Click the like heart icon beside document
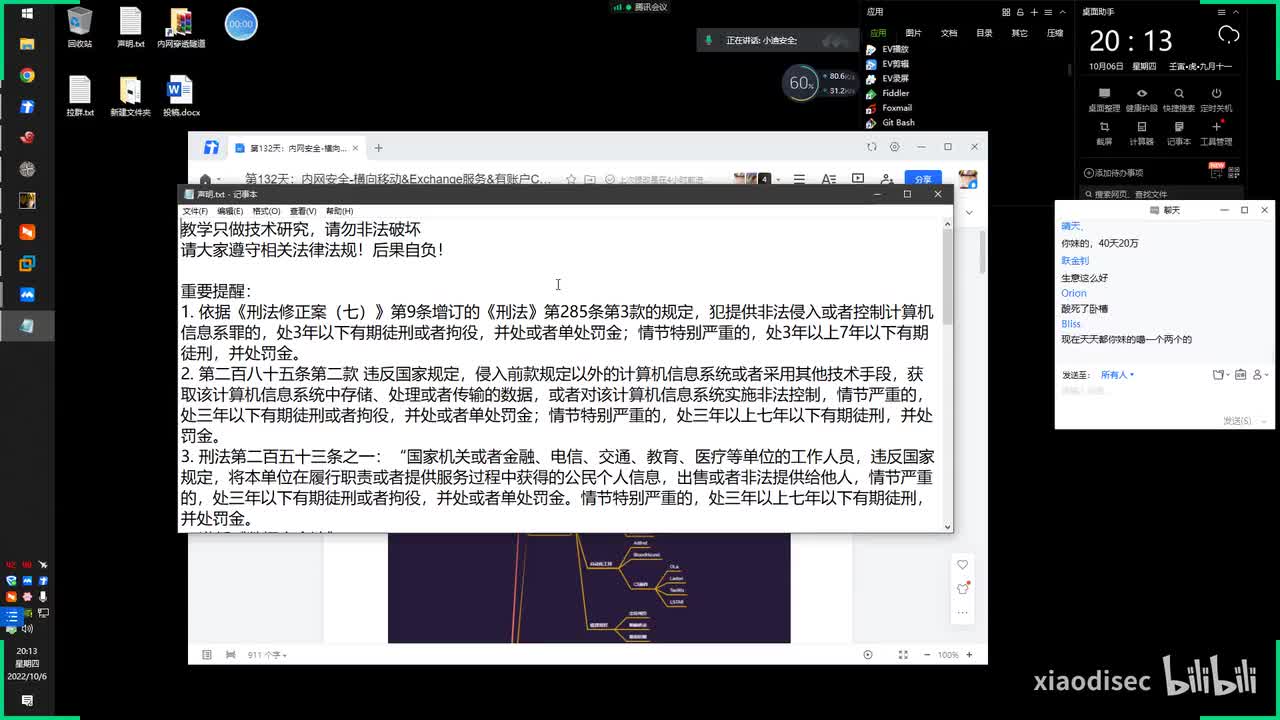This screenshot has width=1280, height=720. pos(963,565)
